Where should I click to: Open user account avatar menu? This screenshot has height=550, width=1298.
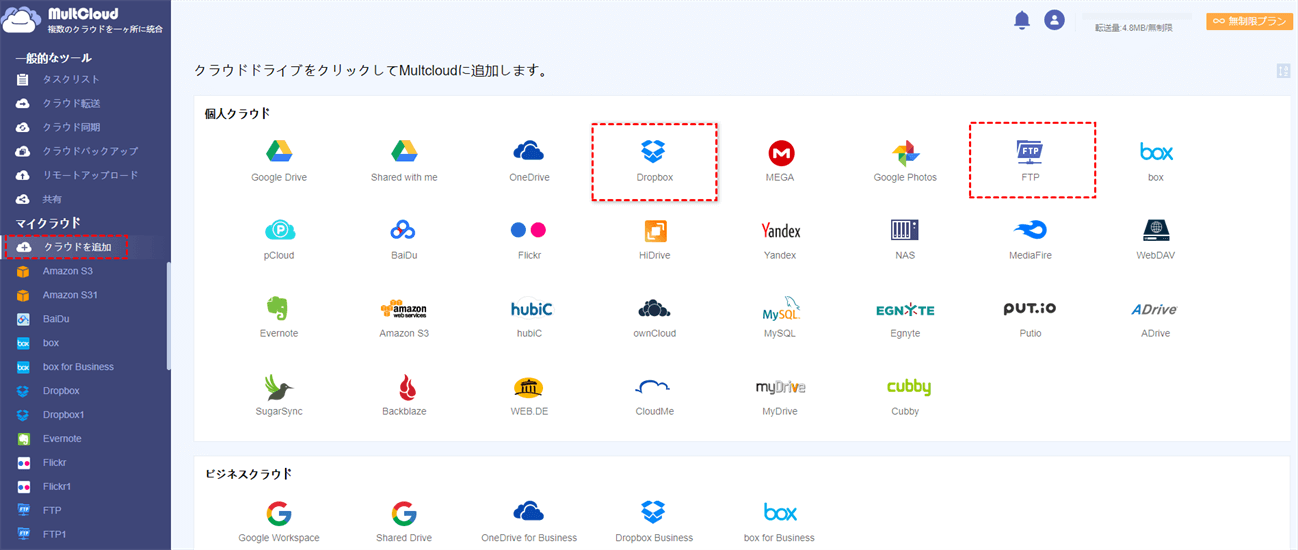[1054, 20]
